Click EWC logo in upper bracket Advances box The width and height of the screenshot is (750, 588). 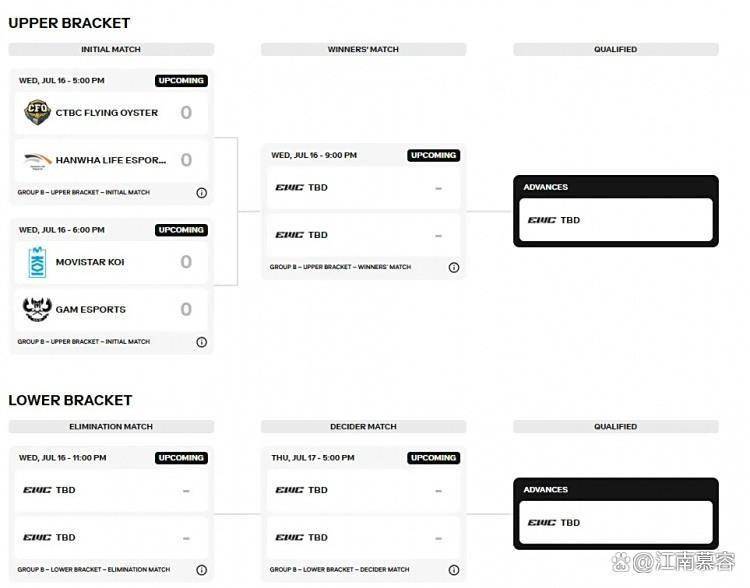[x=541, y=220]
